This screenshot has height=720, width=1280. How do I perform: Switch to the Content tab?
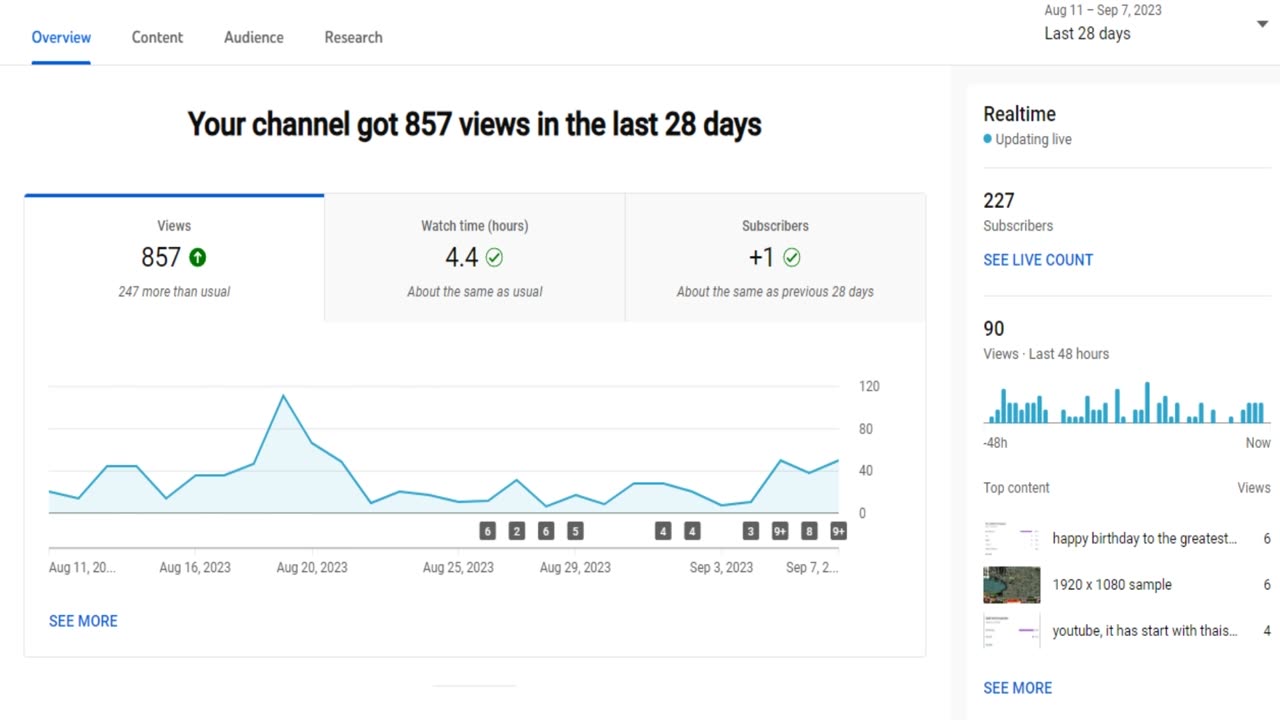coord(157,37)
